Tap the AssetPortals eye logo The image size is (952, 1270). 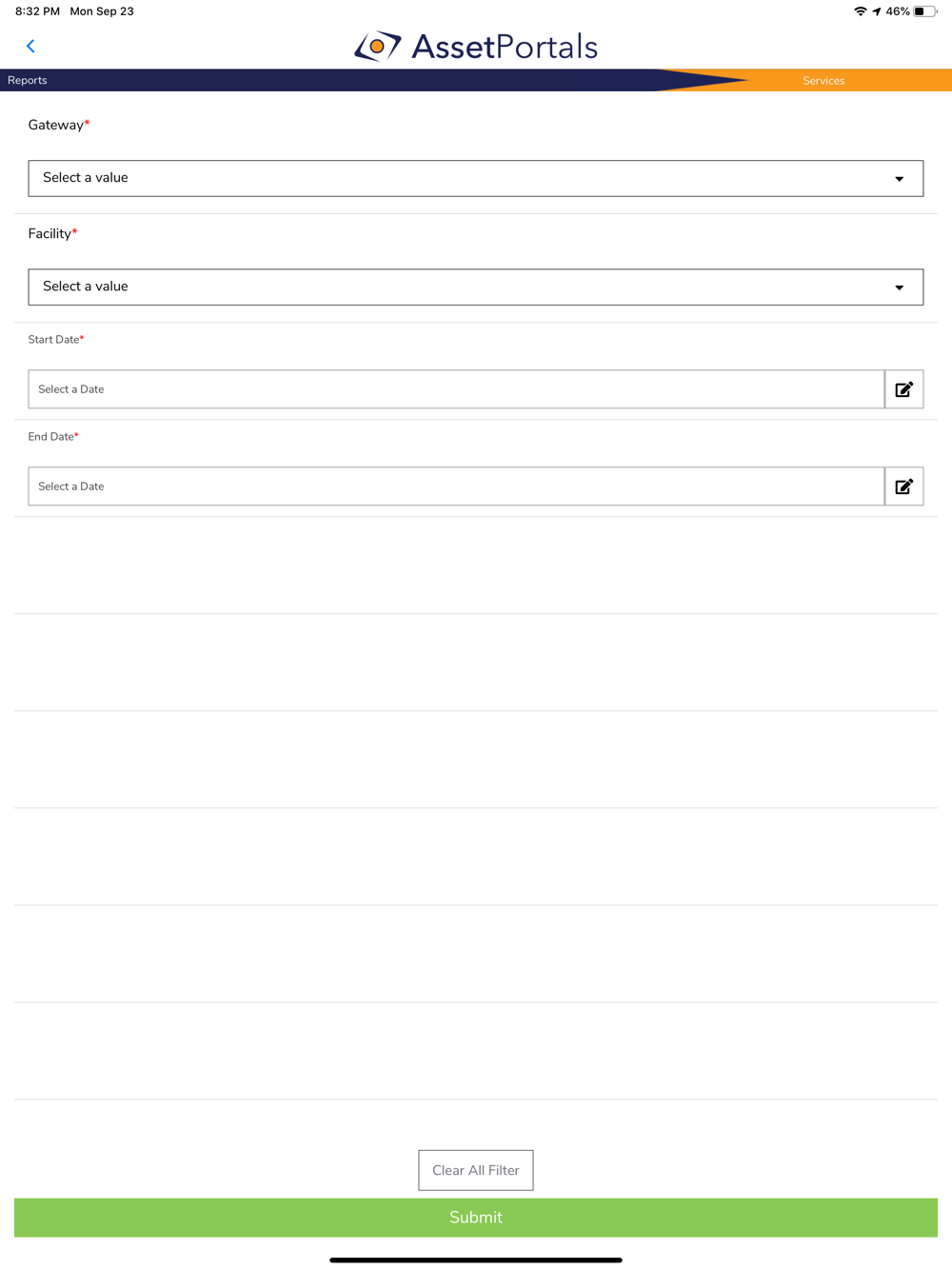[378, 46]
